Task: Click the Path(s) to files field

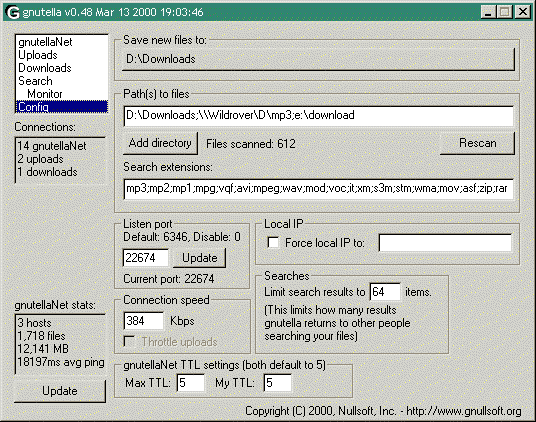Action: click(x=319, y=116)
